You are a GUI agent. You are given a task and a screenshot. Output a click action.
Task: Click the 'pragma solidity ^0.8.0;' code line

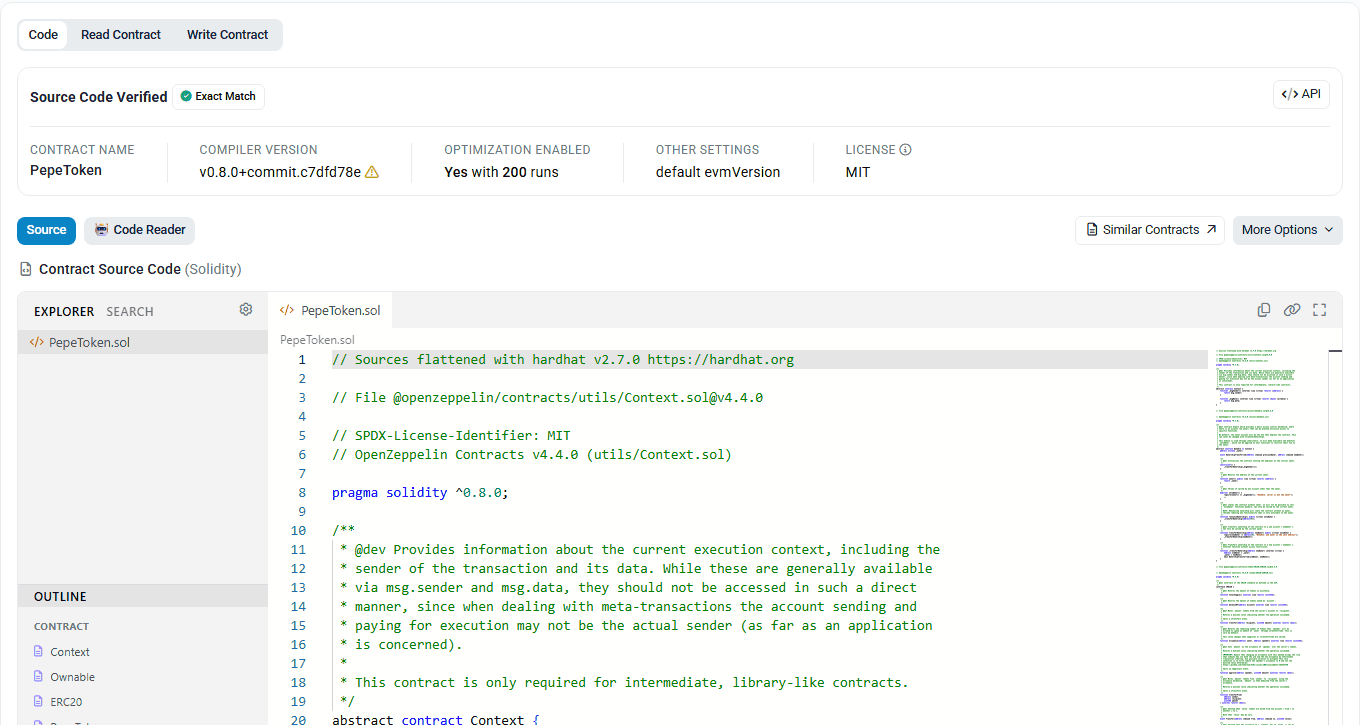click(x=420, y=493)
